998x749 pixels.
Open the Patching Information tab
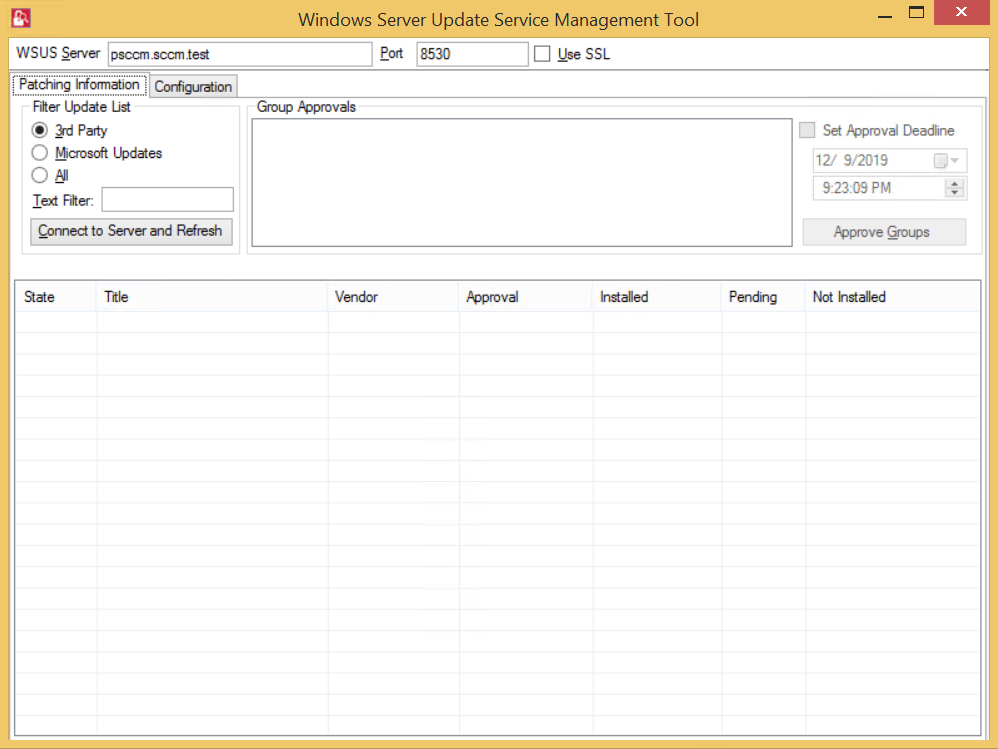(79, 85)
